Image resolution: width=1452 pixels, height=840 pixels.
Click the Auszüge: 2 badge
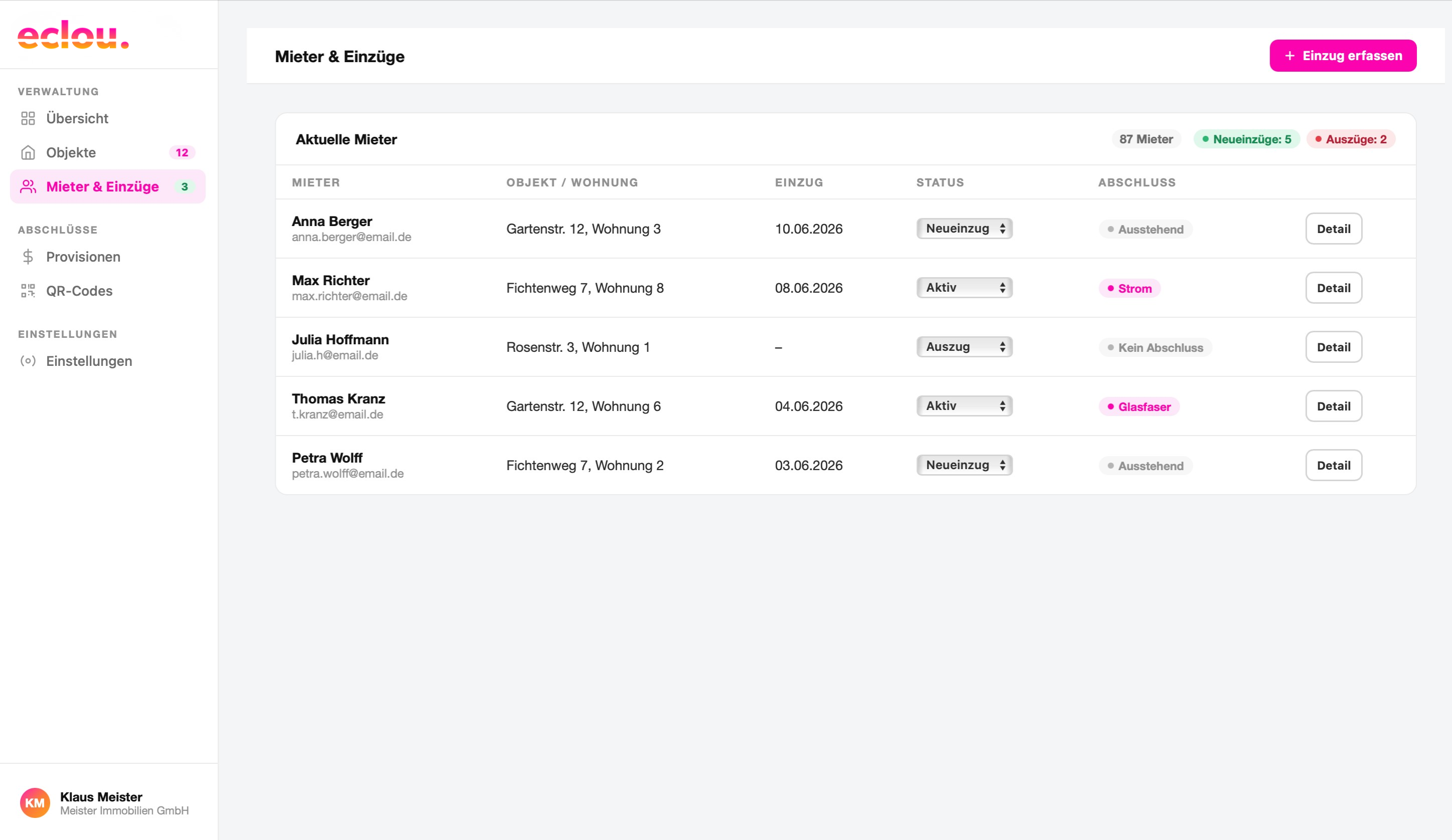point(1351,139)
